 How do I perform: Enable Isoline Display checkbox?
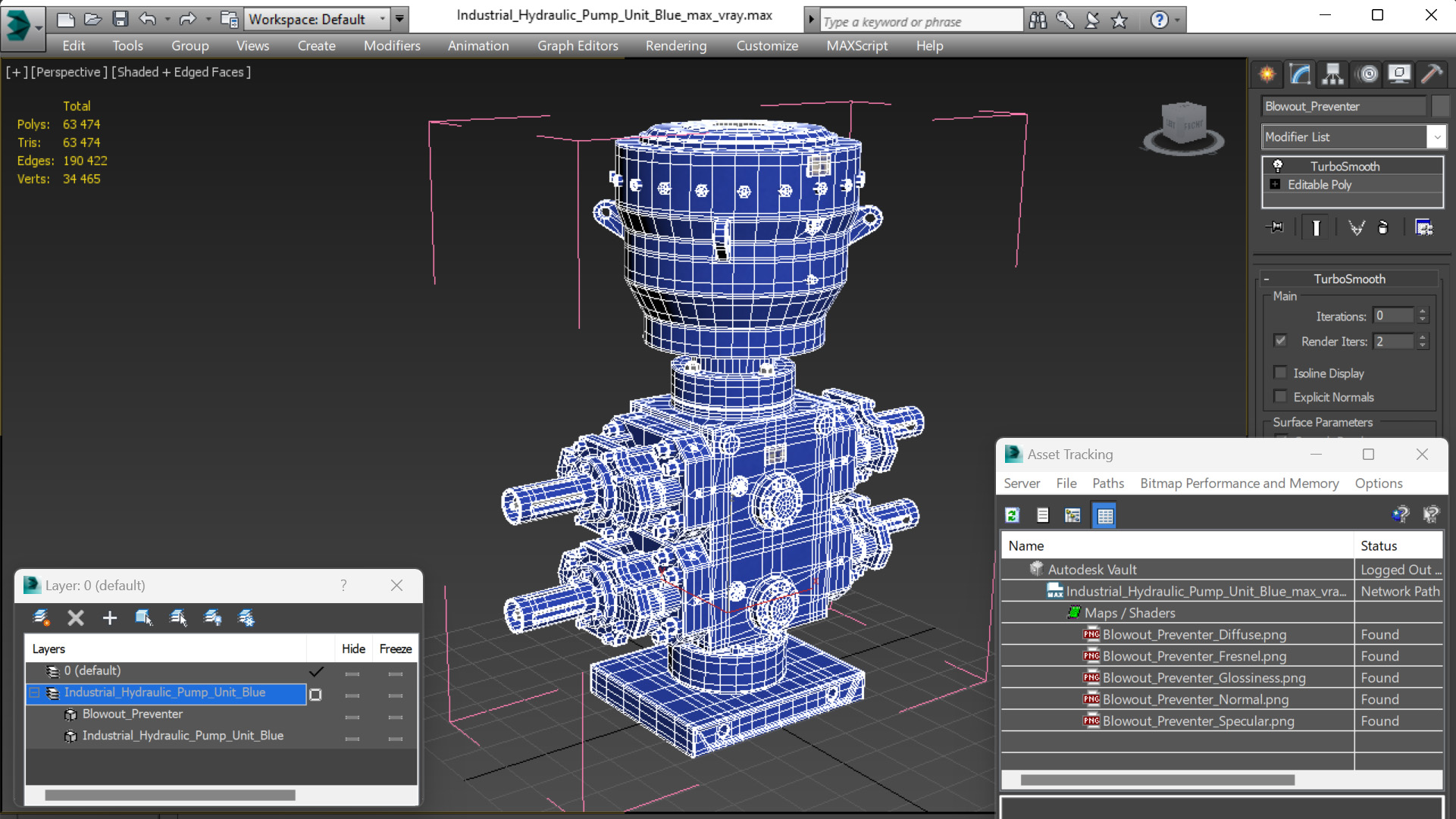(1281, 373)
